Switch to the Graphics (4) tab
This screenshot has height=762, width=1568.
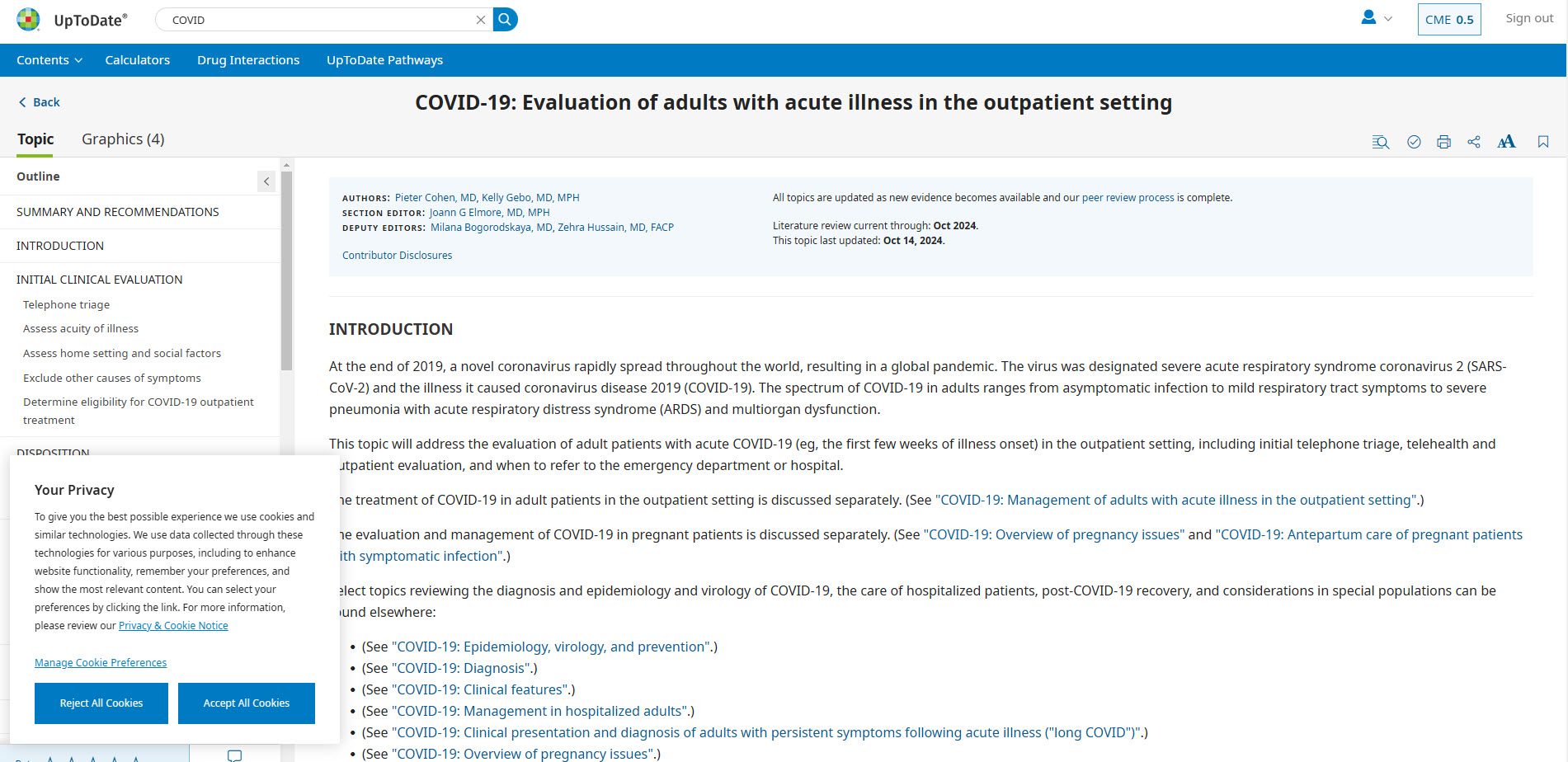pos(123,139)
